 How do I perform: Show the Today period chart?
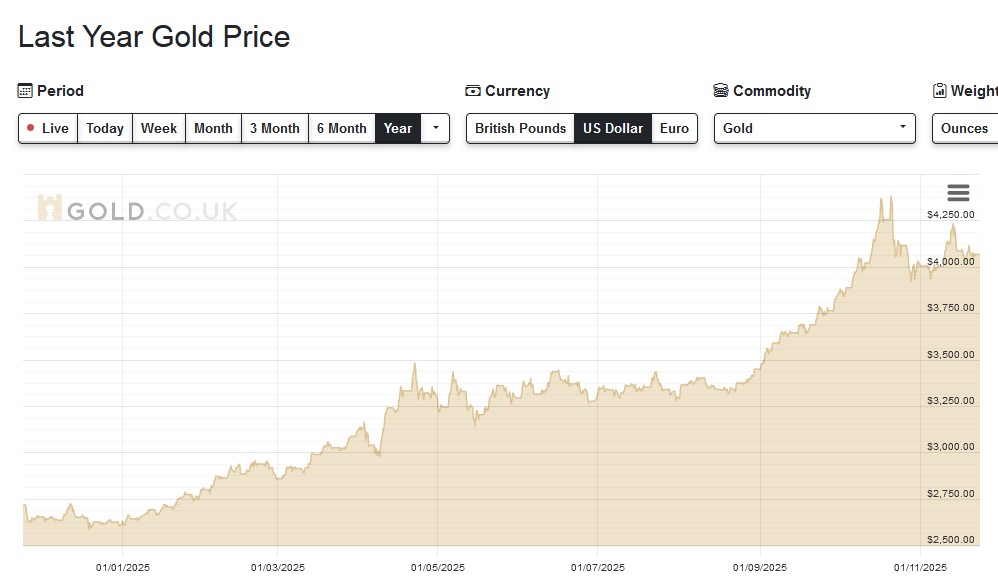[x=105, y=128]
